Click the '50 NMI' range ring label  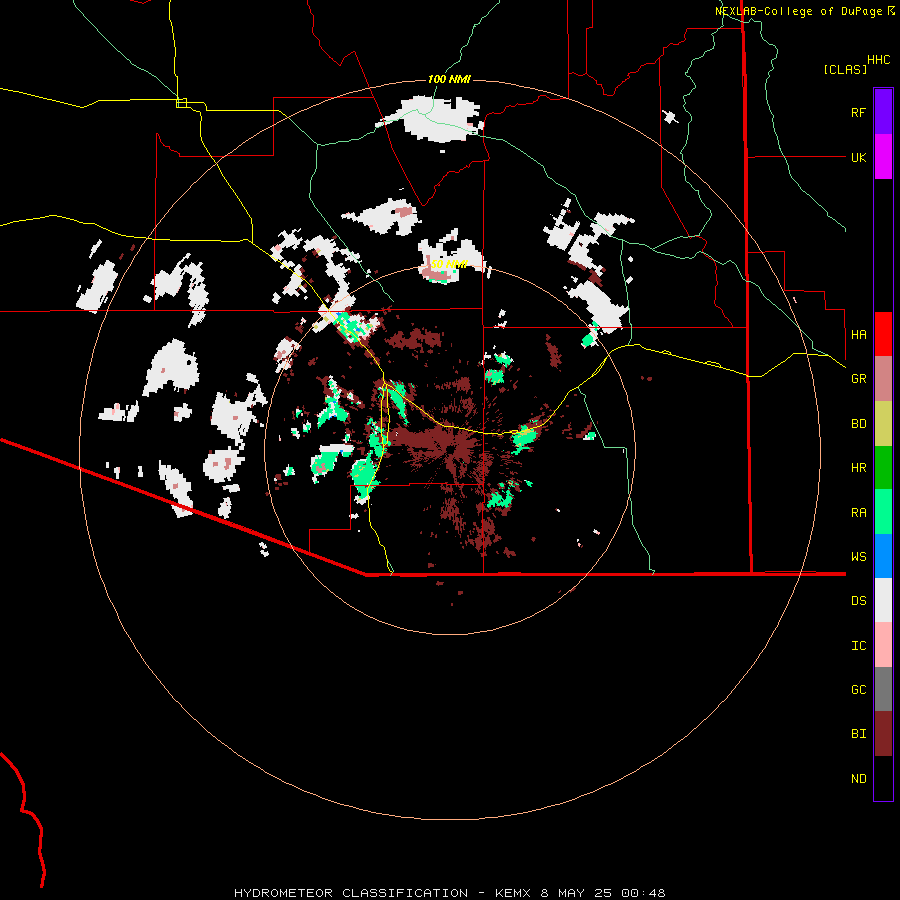449,264
